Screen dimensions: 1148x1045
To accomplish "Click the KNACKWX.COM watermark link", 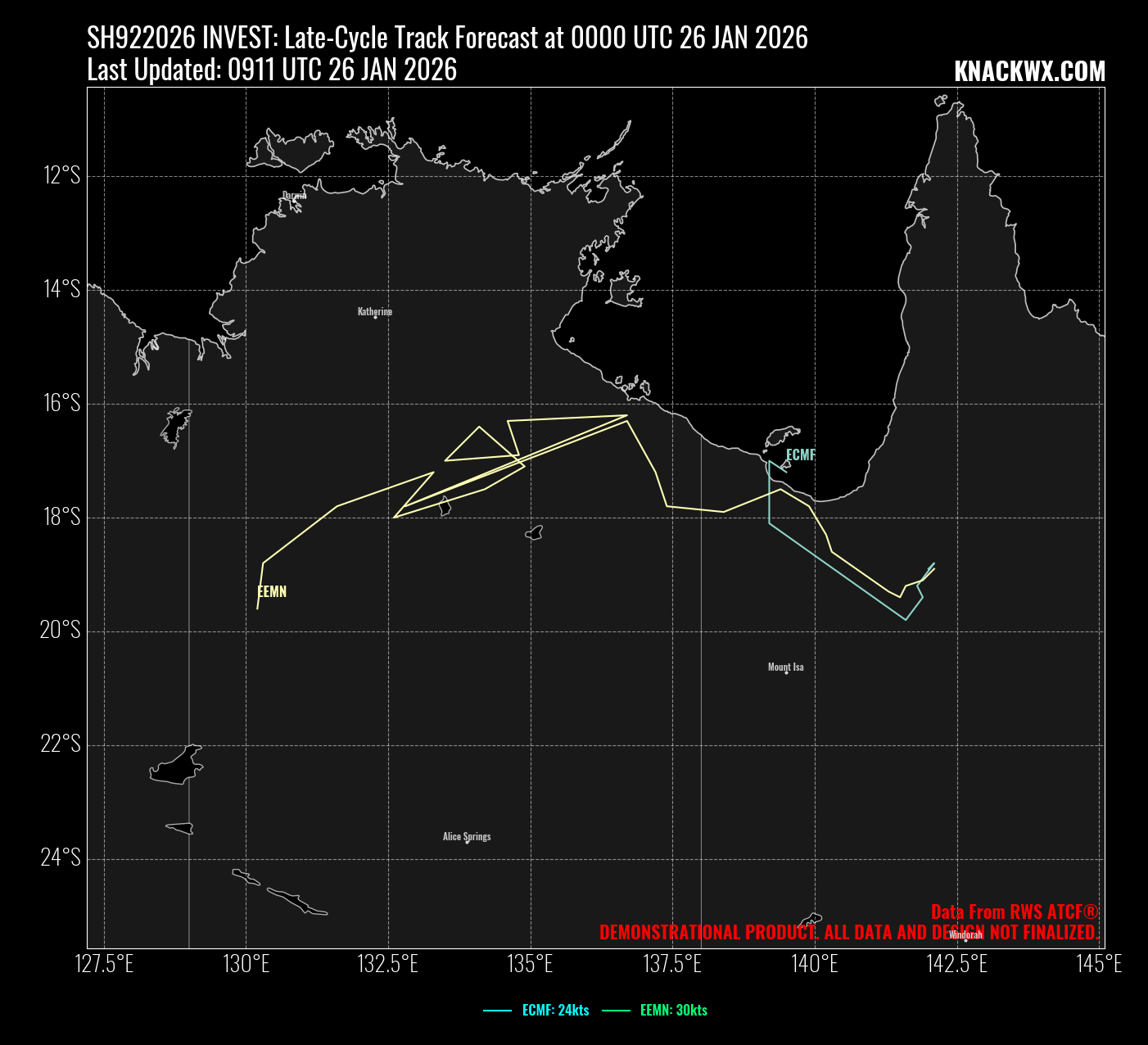I will pyautogui.click(x=1029, y=72).
